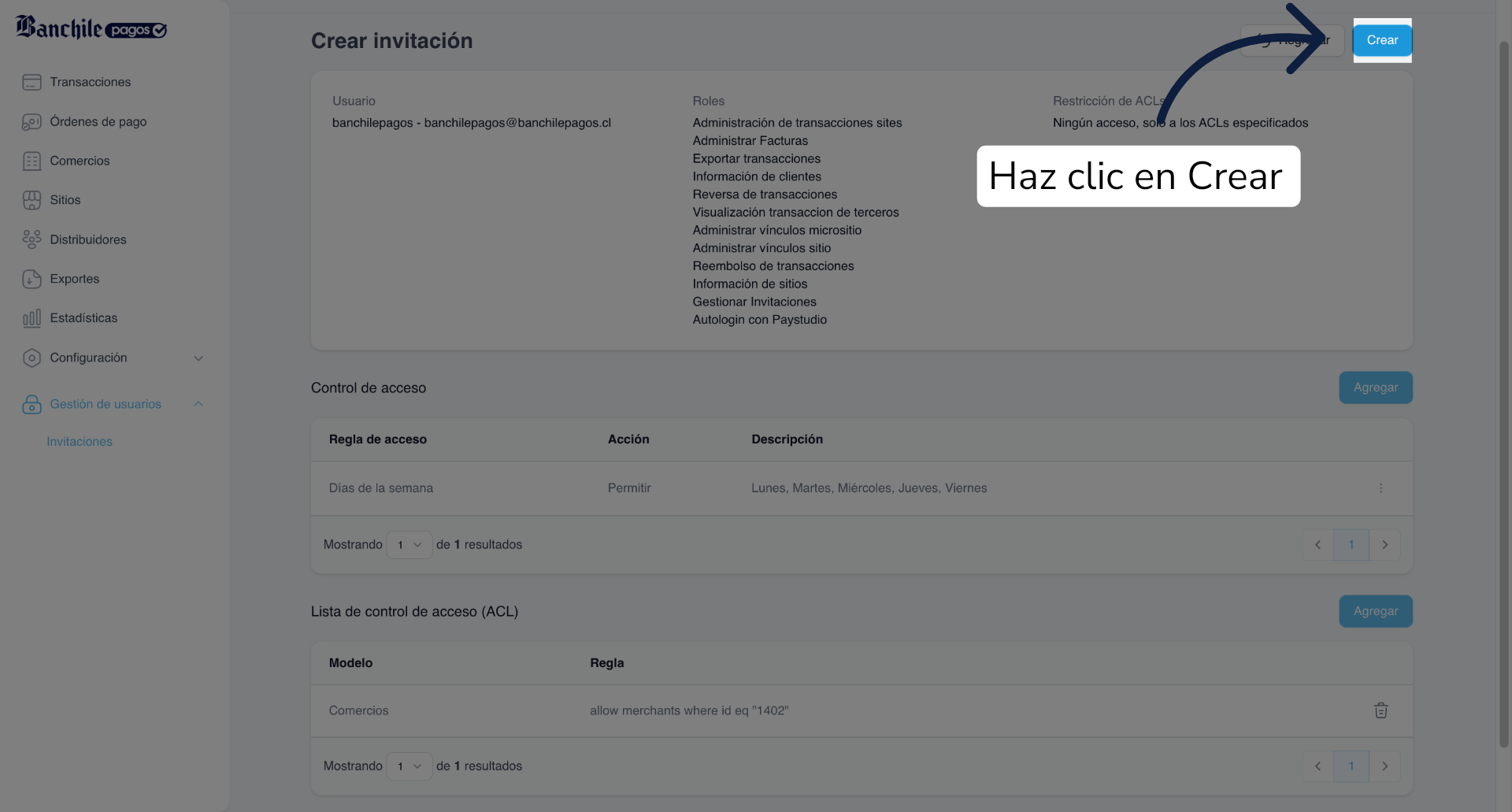The image size is (1512, 812).
Task: Click the vertical page scrollbar
Action: (x=1504, y=394)
